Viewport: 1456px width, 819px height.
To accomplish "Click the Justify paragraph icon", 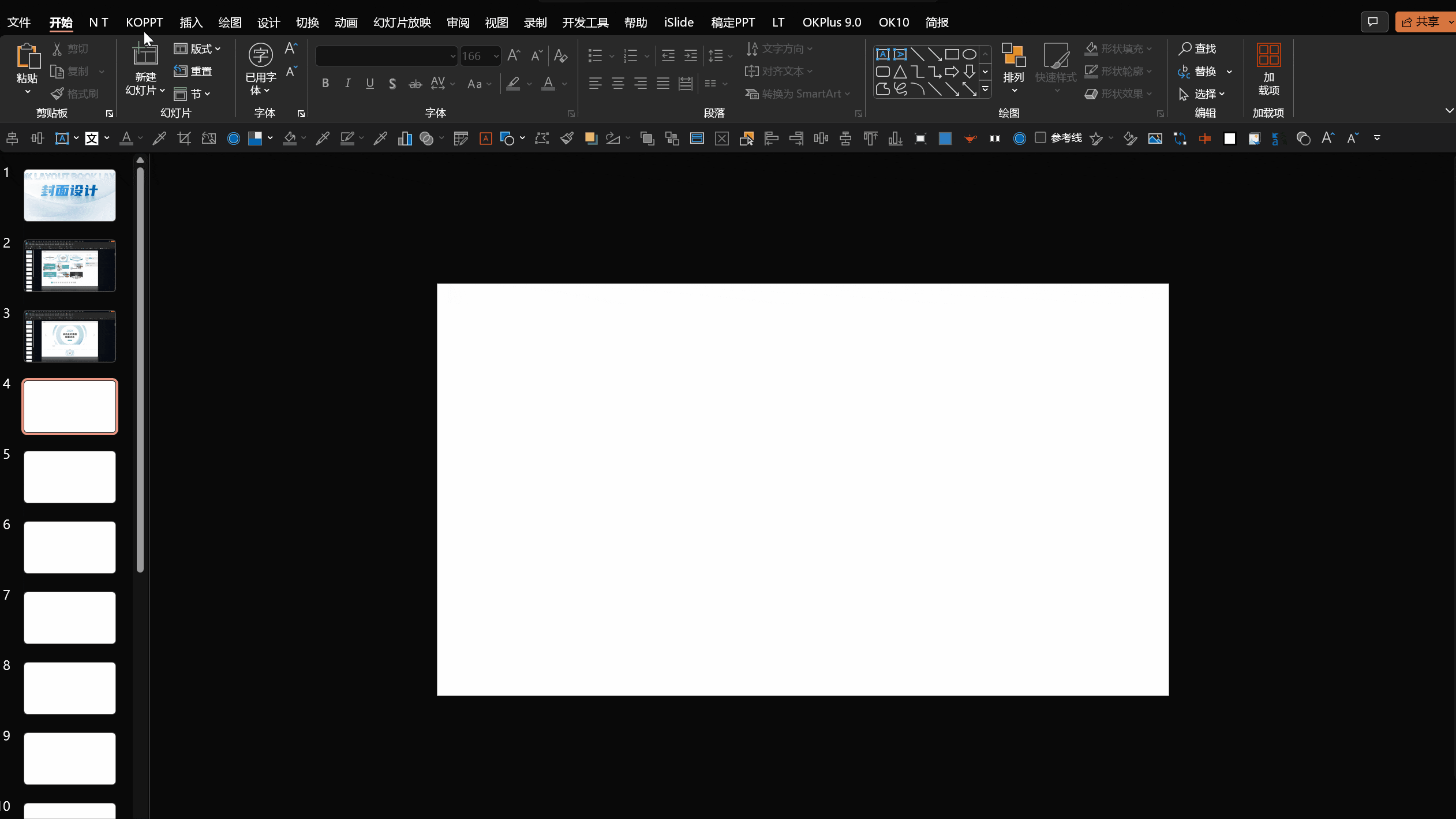I will click(663, 84).
